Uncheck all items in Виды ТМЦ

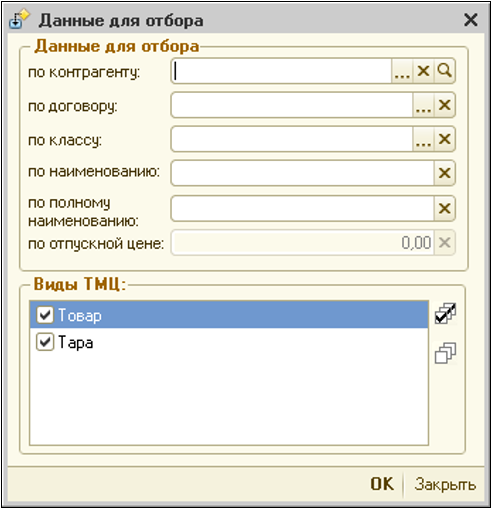coord(445,353)
